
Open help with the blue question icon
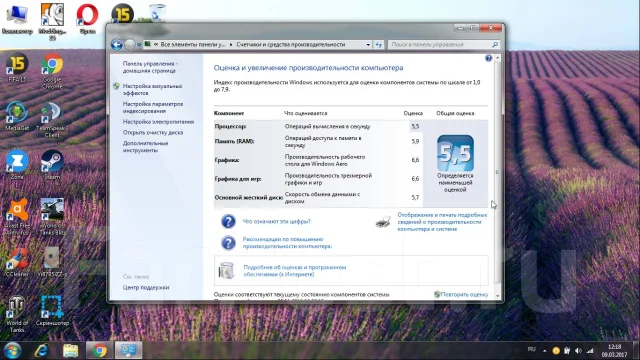coord(489,58)
